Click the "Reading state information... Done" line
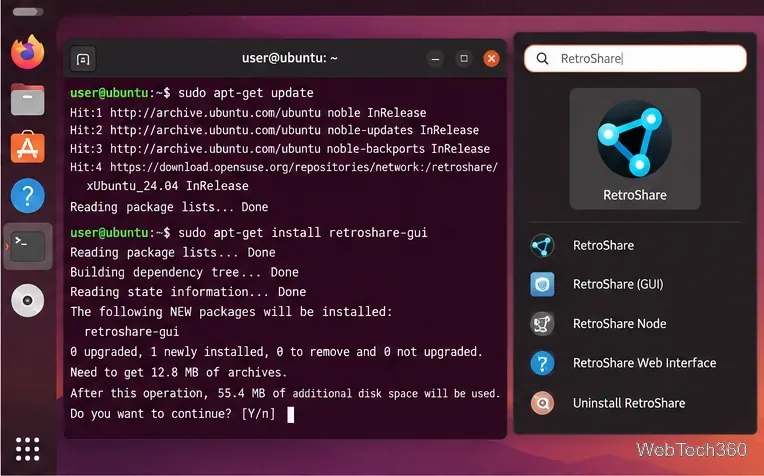The width and height of the screenshot is (764, 476). 188,292
